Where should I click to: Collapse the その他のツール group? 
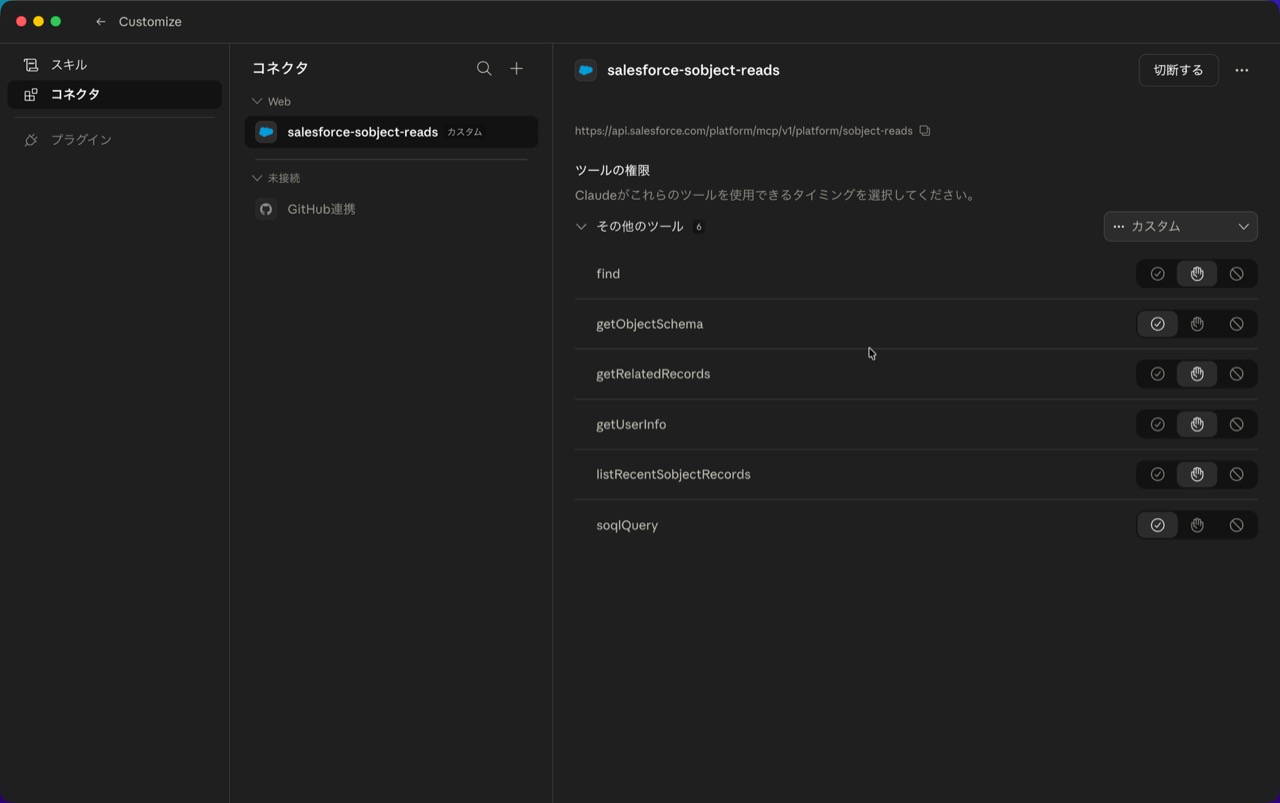581,226
